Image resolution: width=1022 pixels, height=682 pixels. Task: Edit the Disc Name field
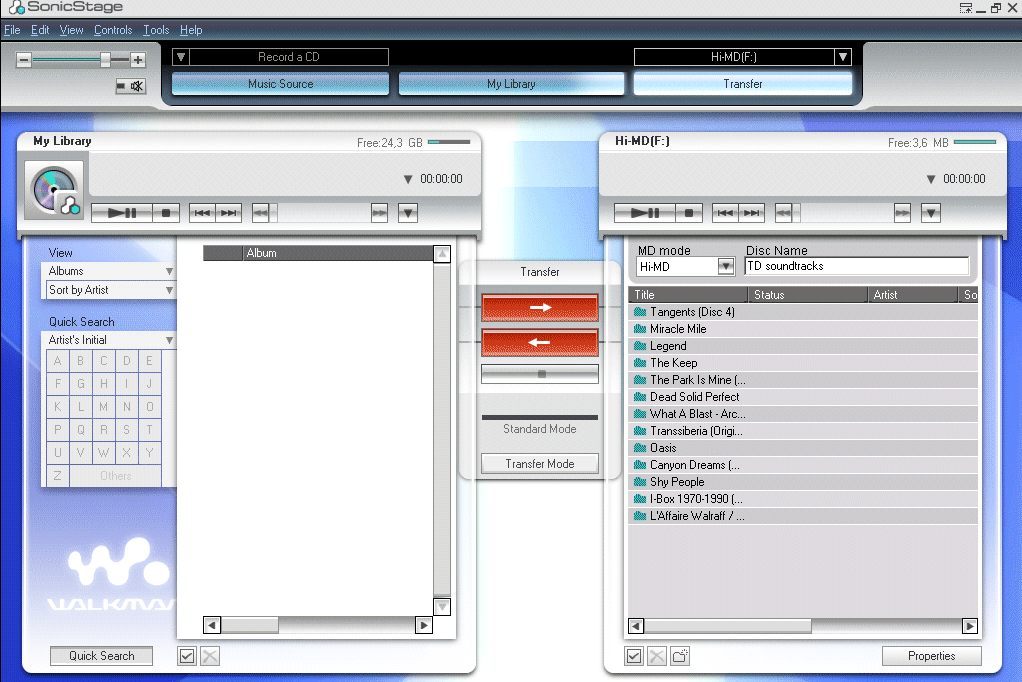856,266
